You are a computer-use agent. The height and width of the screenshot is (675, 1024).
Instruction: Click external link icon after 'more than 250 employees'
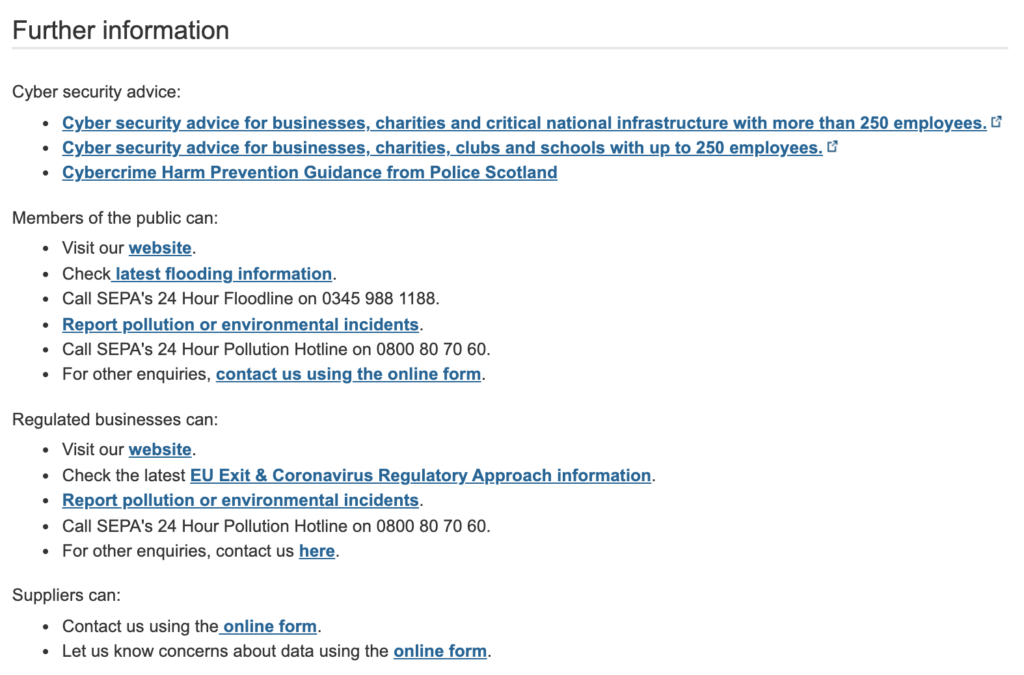tap(996, 121)
